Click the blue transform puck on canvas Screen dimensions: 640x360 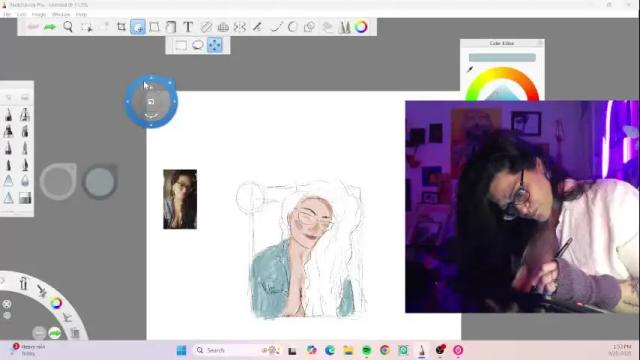151,101
